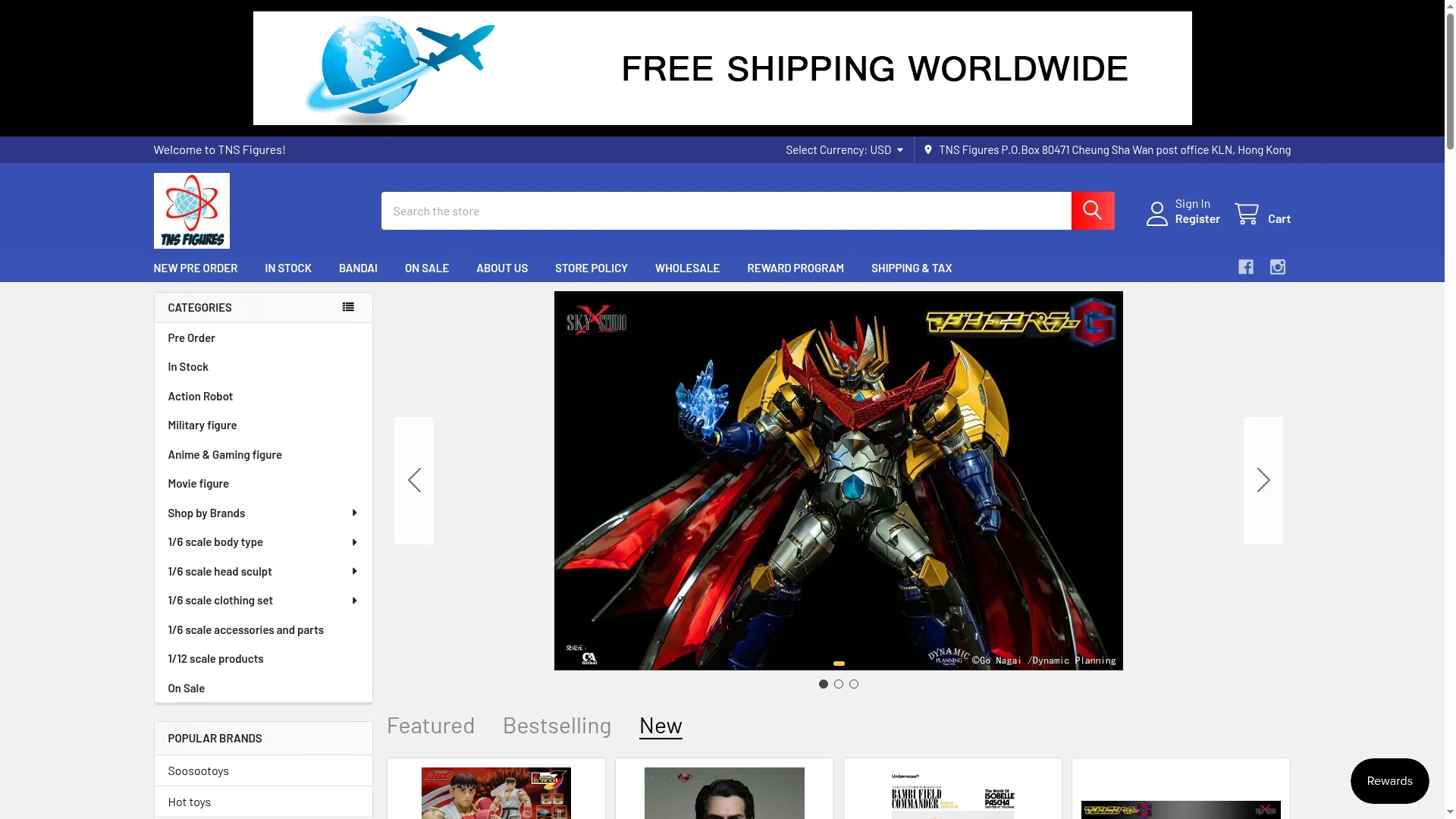
Task: Select third carousel slide dot
Action: click(x=854, y=684)
